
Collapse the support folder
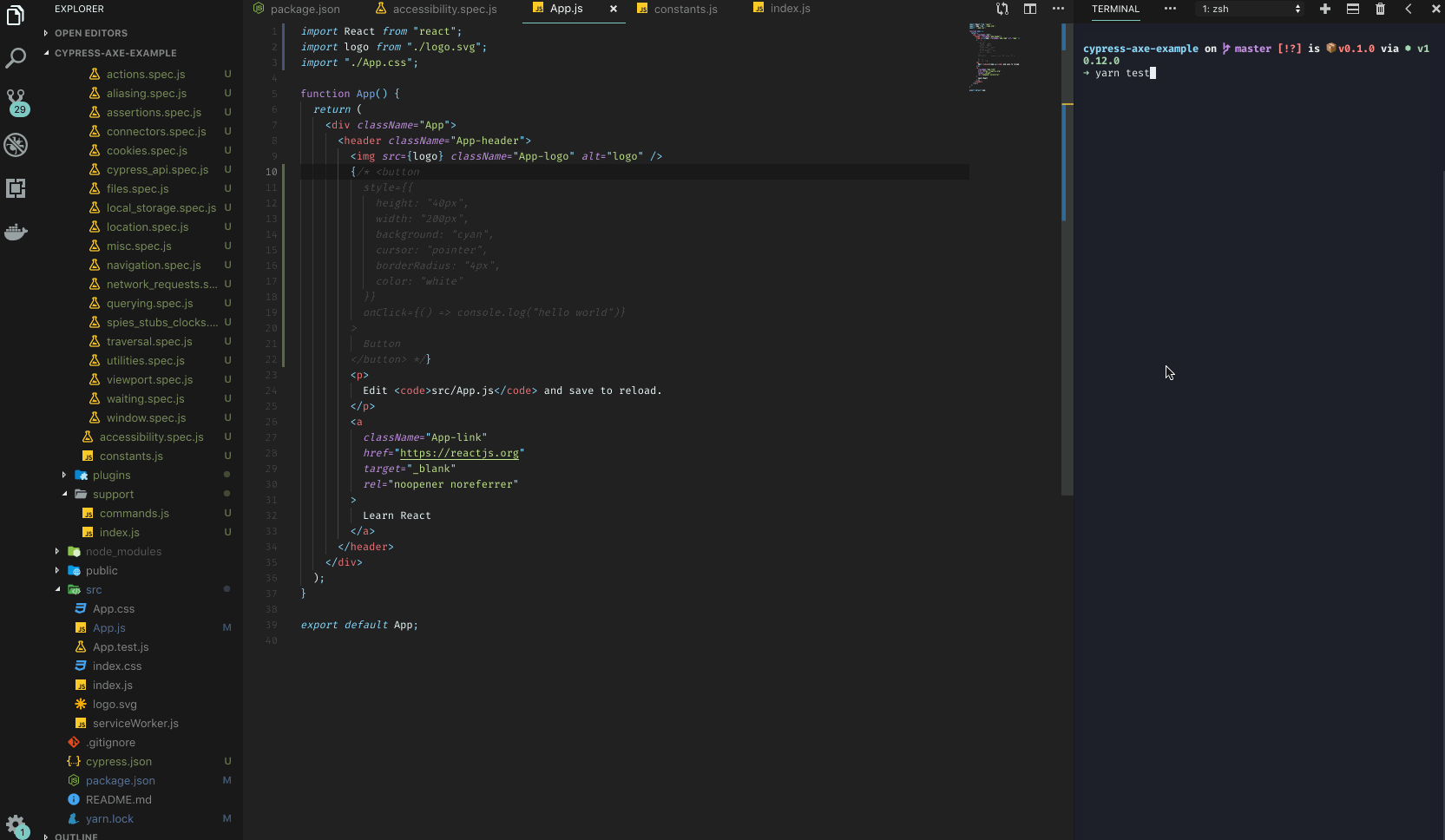pos(113,495)
